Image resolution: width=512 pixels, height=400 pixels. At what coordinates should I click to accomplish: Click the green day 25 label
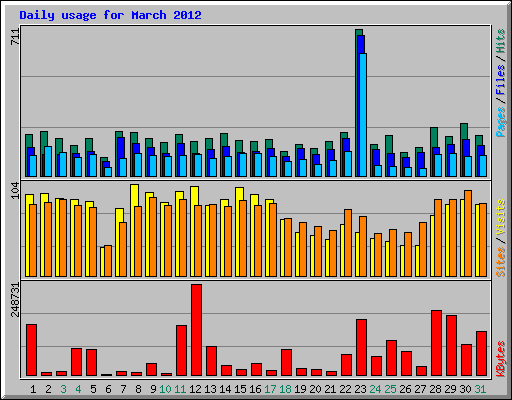point(390,389)
